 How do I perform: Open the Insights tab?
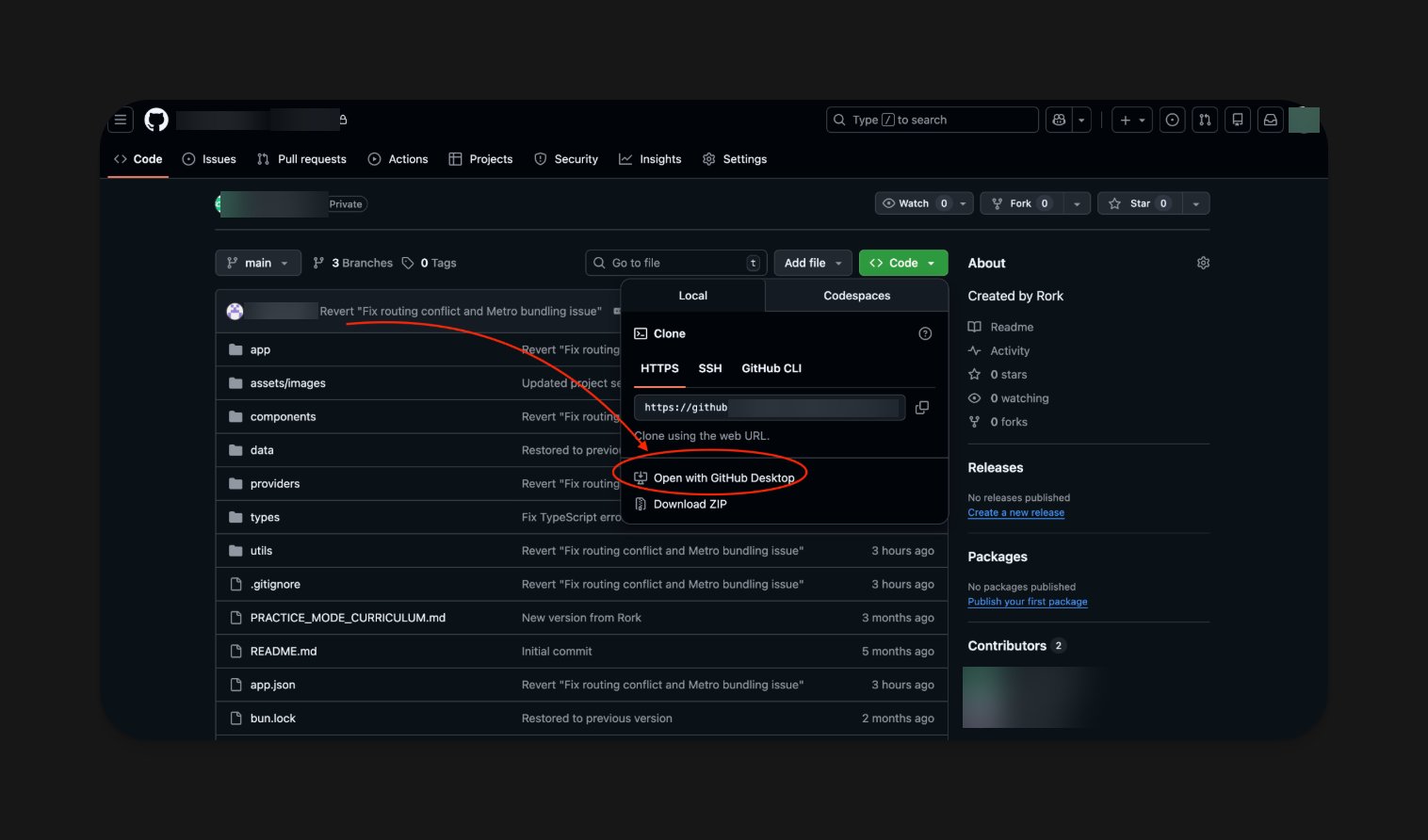pos(650,159)
